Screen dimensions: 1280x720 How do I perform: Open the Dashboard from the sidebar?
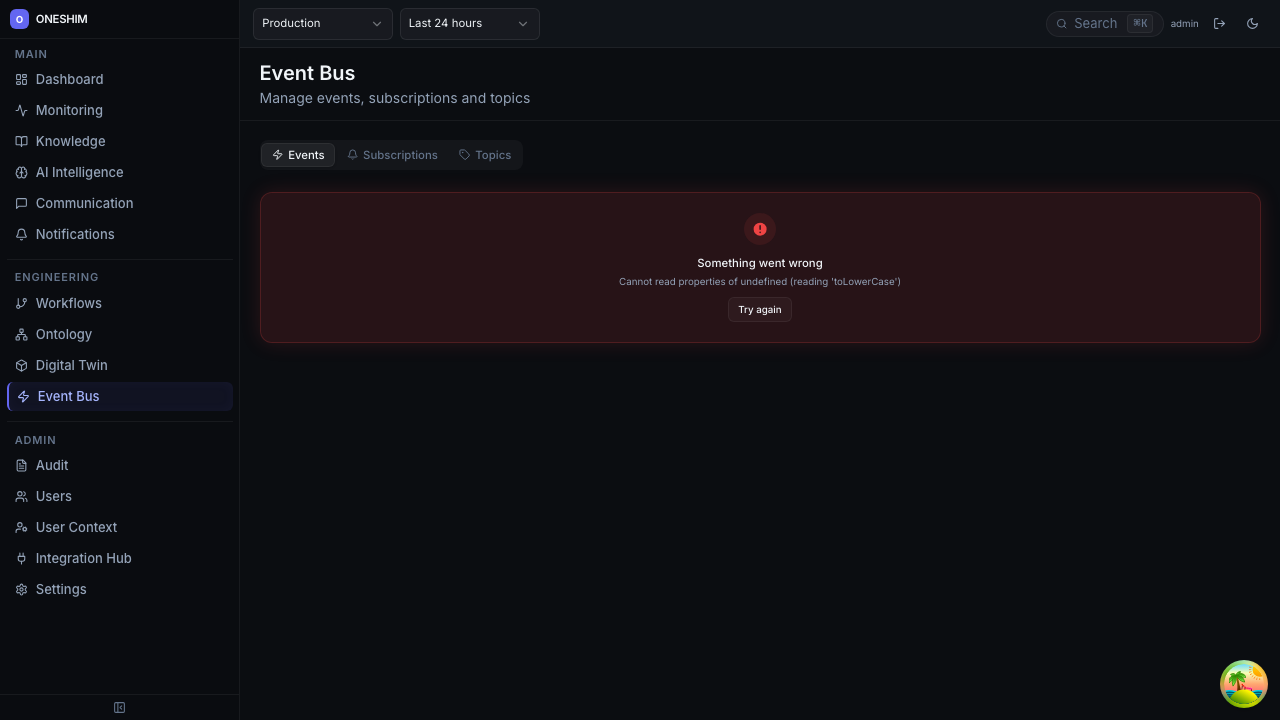click(69, 79)
